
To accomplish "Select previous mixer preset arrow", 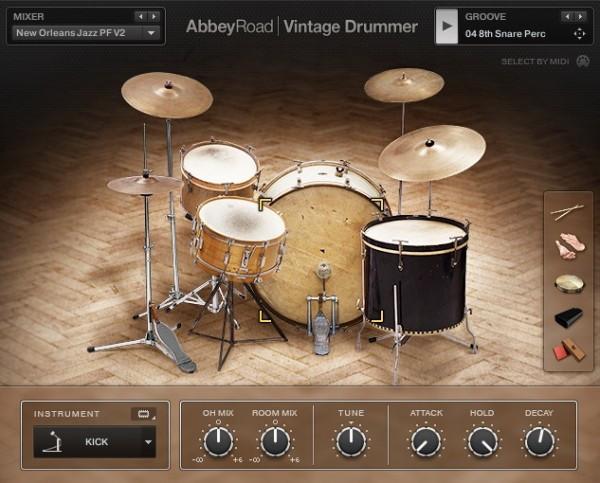I will pyautogui.click(x=141, y=16).
